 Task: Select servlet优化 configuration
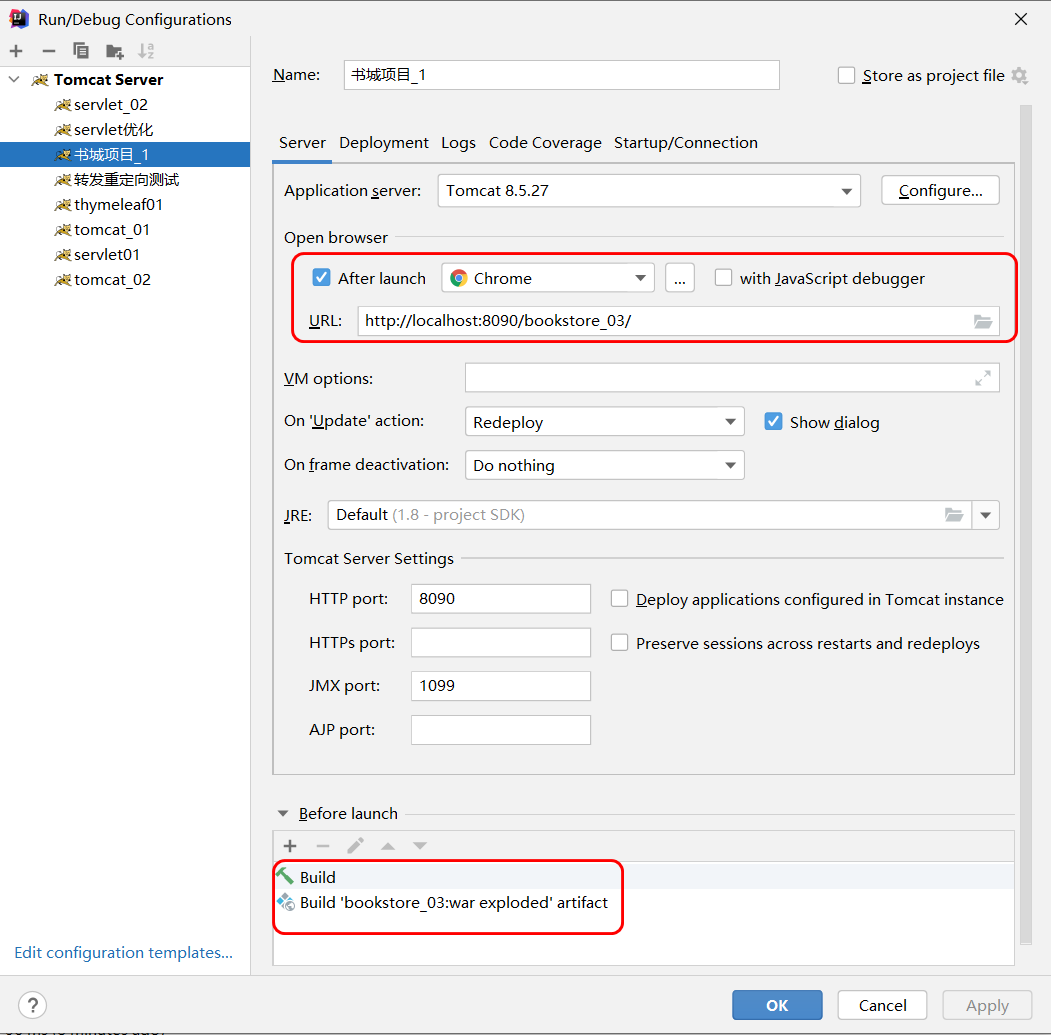point(125,129)
